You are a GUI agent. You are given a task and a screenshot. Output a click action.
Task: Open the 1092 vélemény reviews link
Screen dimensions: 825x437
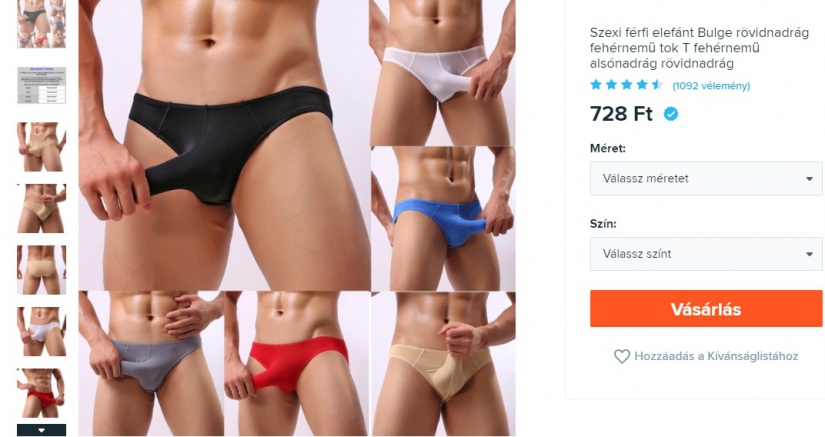[x=711, y=86]
